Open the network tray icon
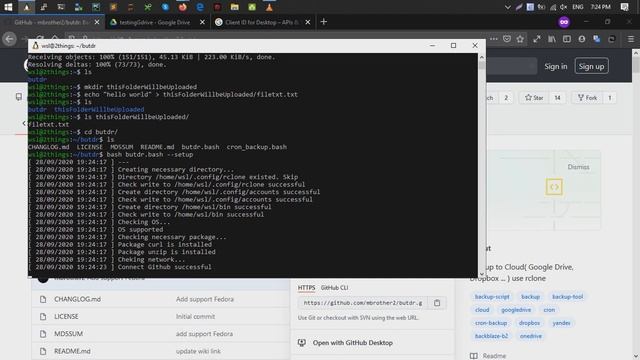 tap(553, 7)
